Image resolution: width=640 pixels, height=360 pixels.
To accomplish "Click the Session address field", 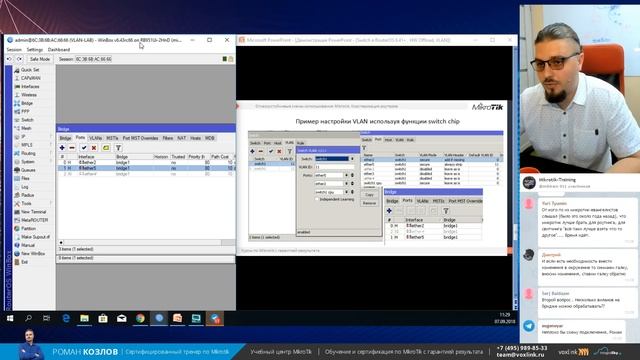I will [93, 59].
